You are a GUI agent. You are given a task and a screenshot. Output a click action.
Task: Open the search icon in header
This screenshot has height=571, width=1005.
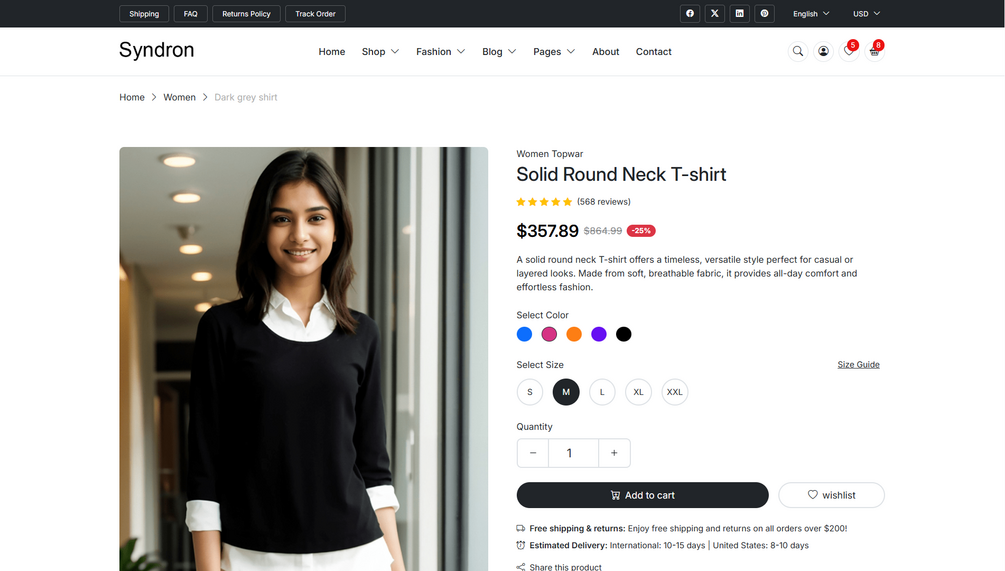[x=798, y=51]
